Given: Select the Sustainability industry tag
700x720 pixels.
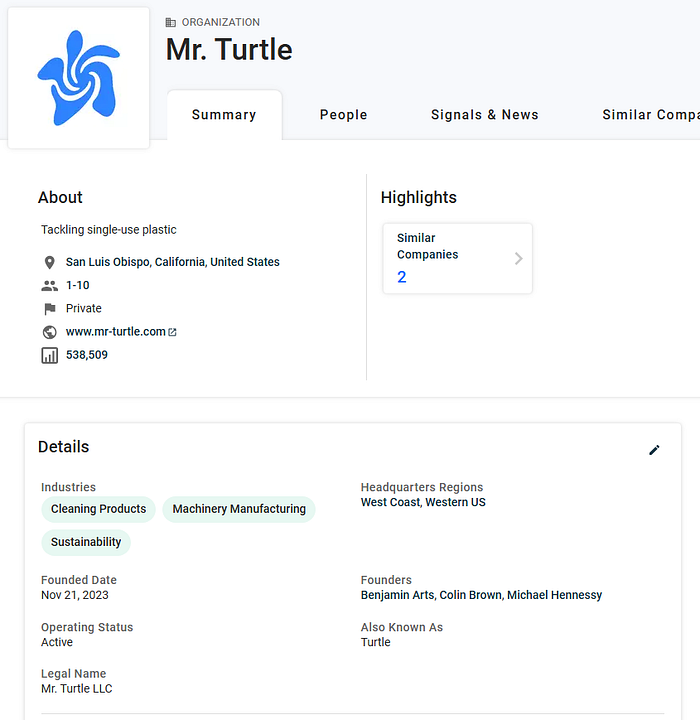Looking at the screenshot, I should click(x=86, y=542).
